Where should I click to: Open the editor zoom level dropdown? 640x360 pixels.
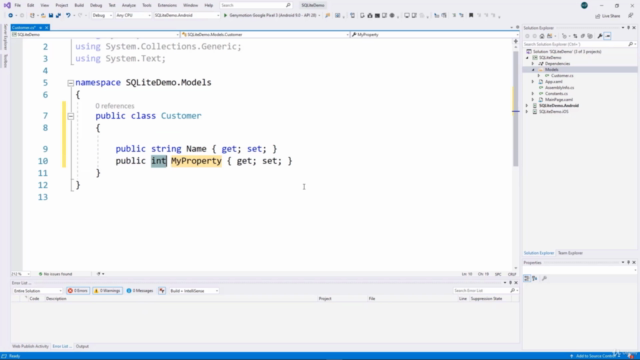point(20,274)
